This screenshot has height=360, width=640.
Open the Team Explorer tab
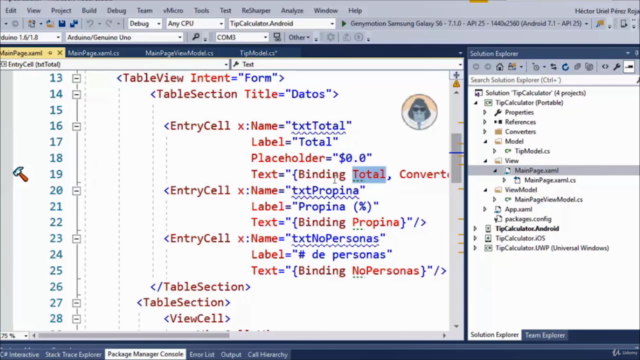point(545,335)
